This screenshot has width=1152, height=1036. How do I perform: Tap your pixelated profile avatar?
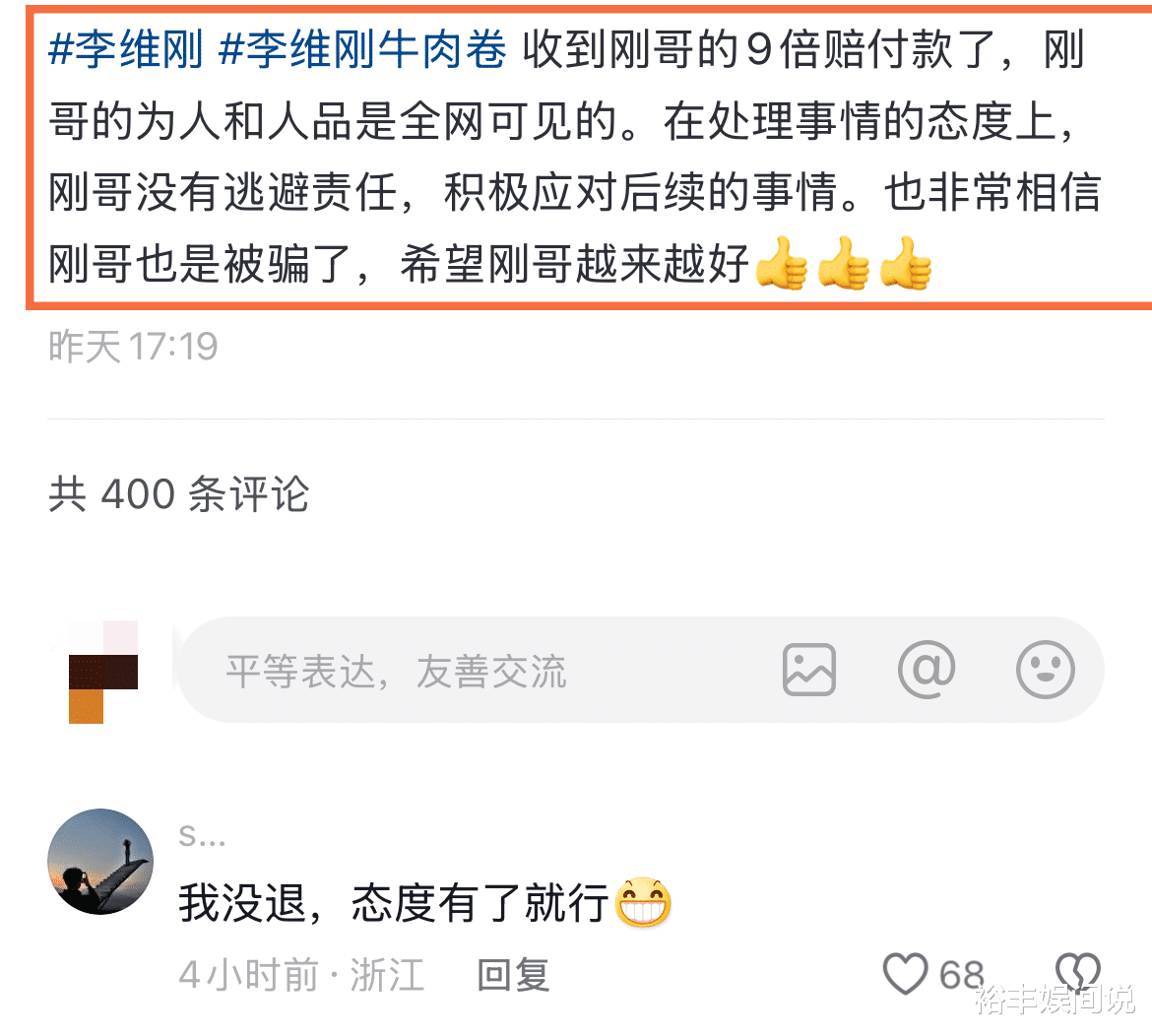point(102,672)
